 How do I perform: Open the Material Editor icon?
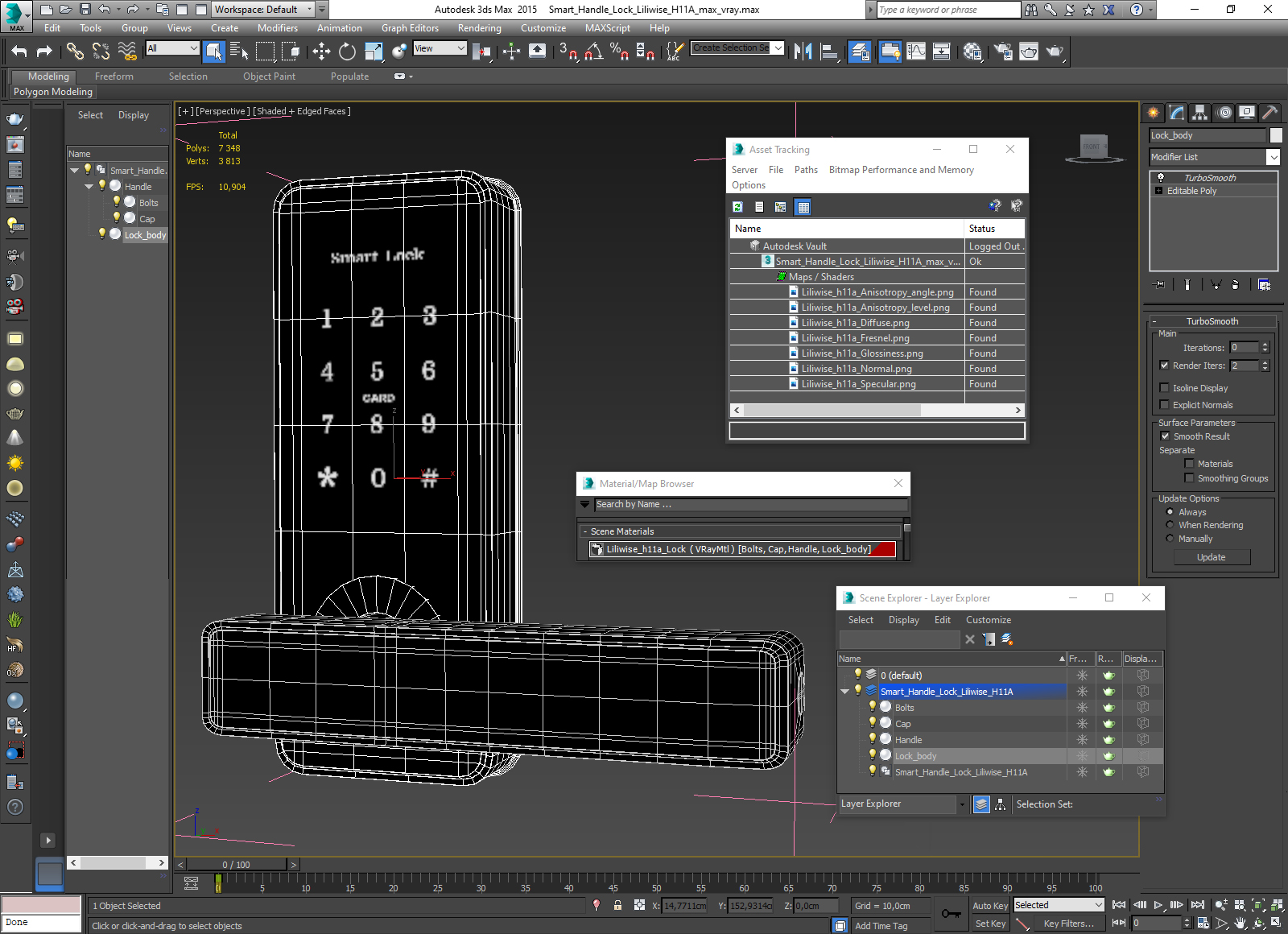[x=972, y=52]
